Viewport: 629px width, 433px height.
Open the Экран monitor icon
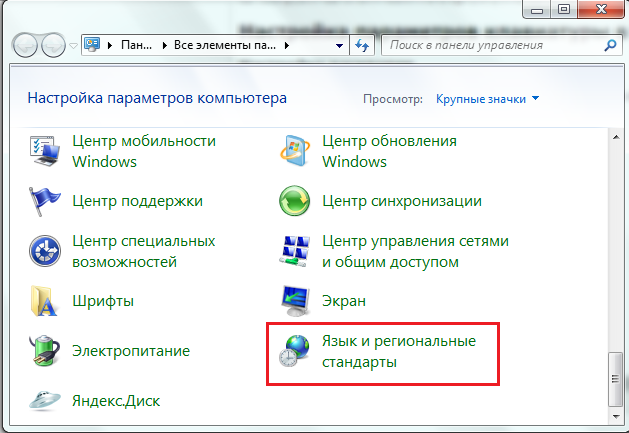(295, 301)
